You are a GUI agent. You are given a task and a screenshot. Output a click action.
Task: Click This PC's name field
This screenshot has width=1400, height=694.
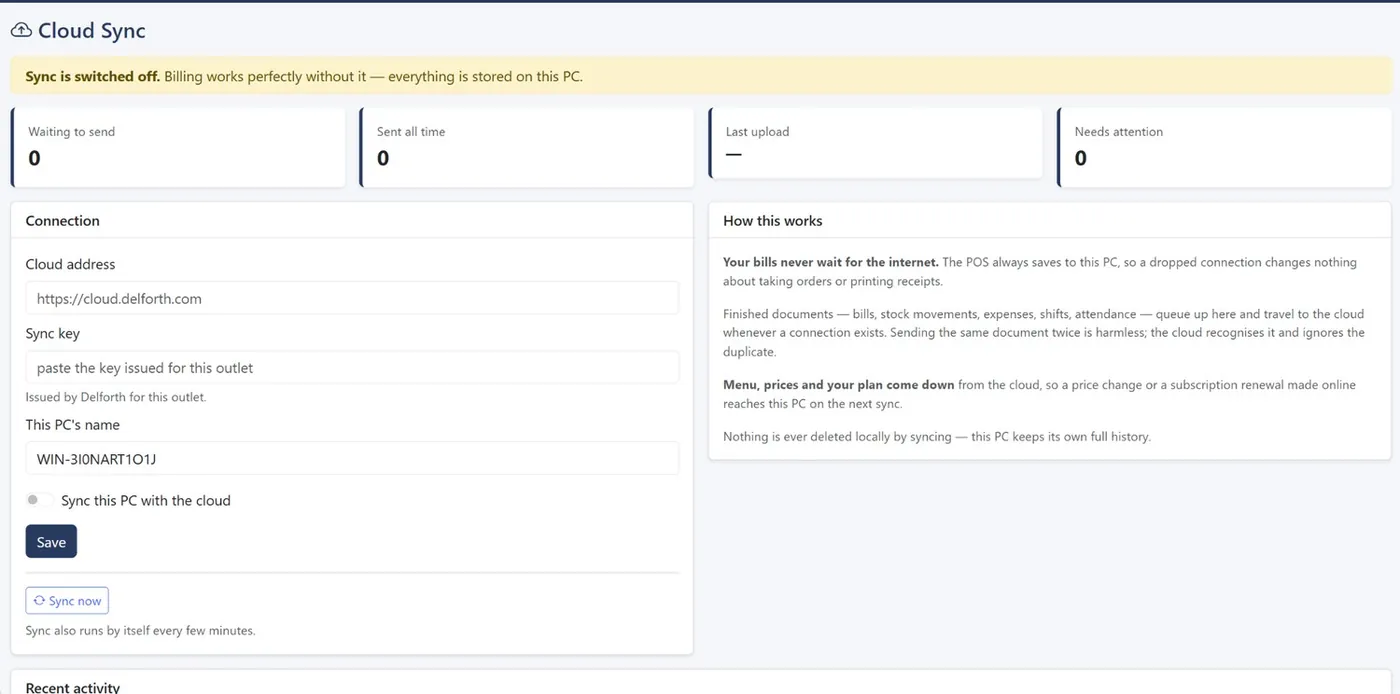352,459
